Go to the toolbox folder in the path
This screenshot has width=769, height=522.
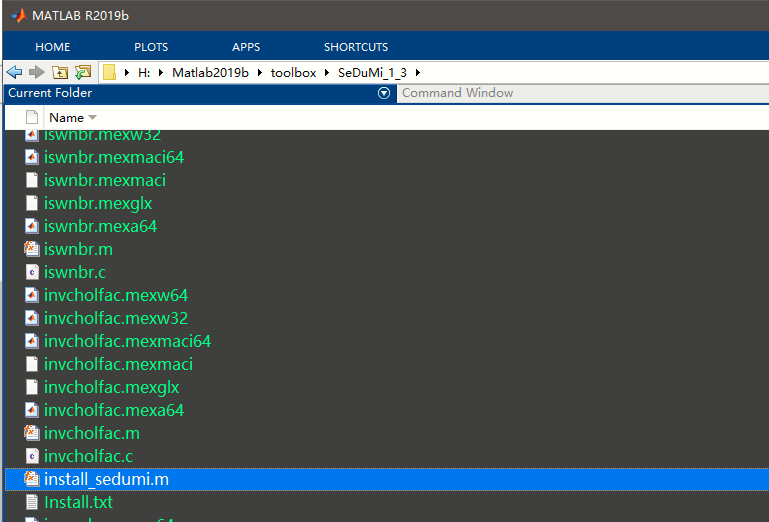click(x=293, y=73)
